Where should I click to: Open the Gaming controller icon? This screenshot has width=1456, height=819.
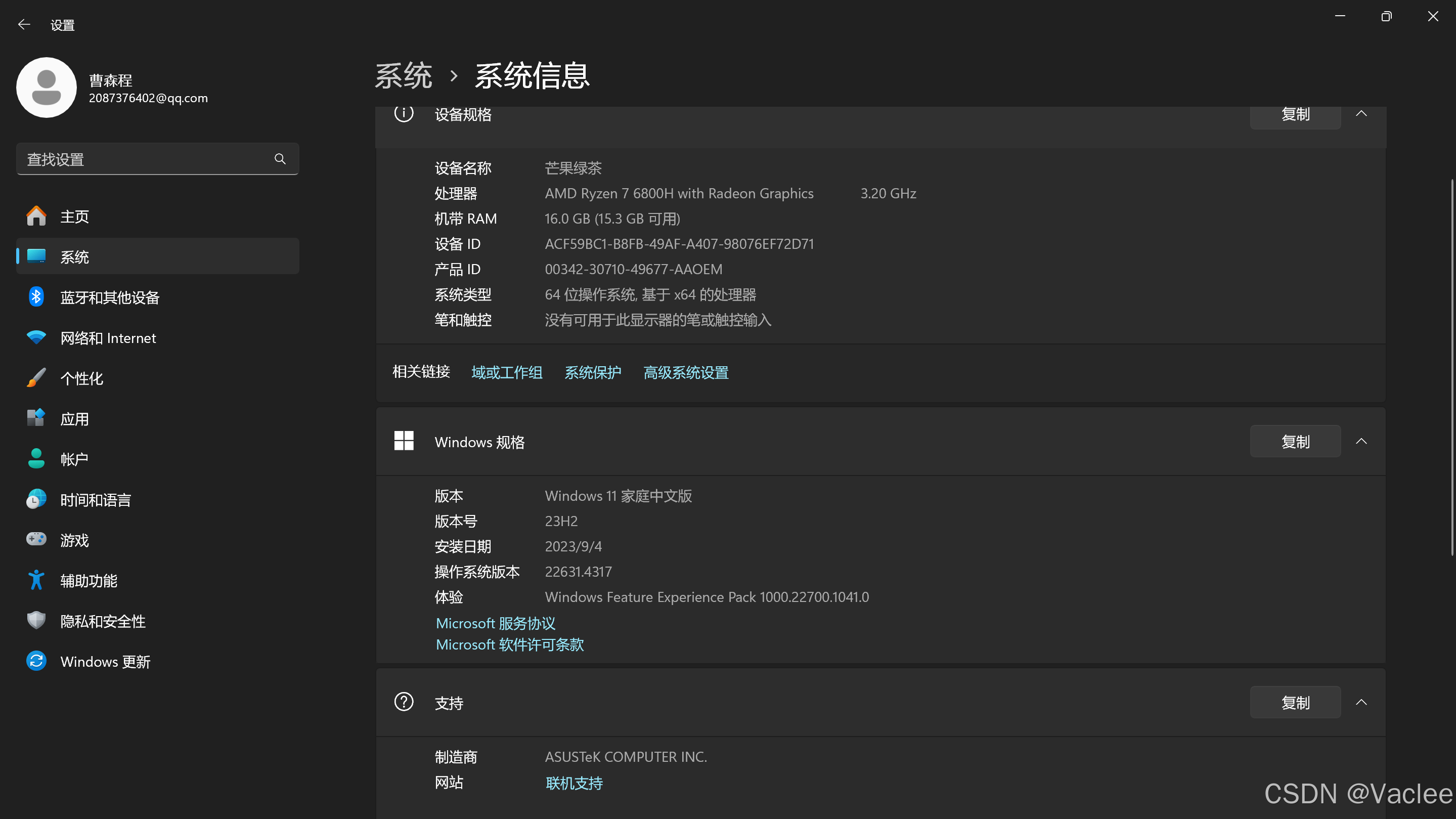click(36, 539)
